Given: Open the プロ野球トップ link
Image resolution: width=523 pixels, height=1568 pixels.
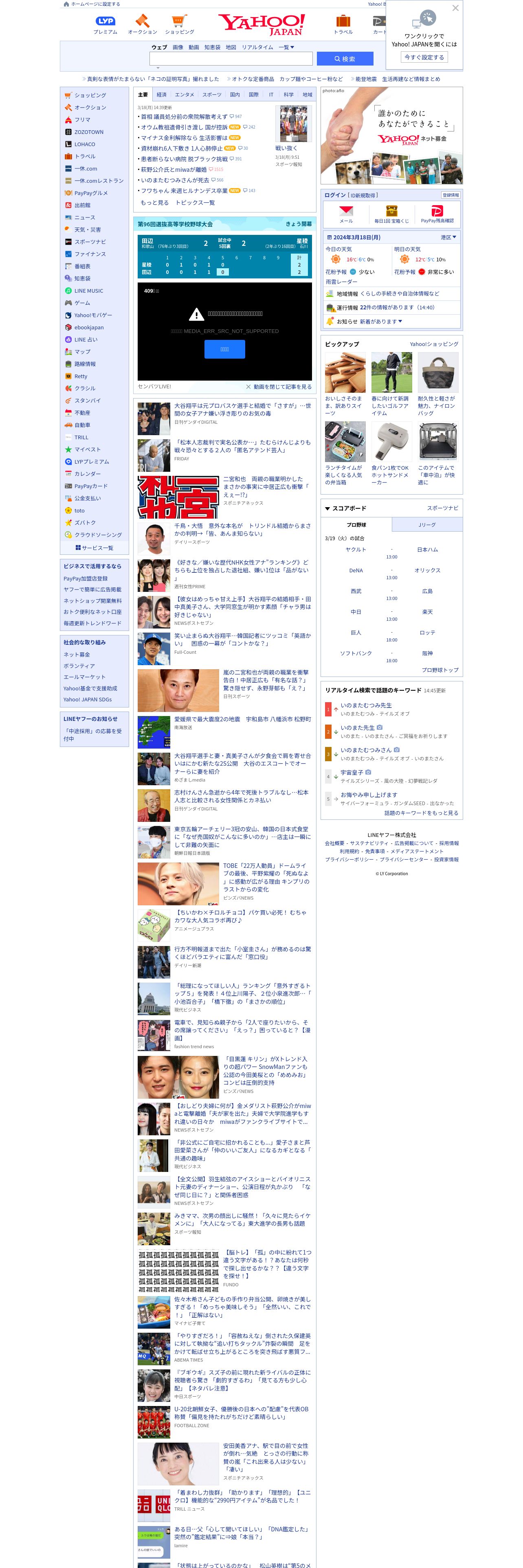Looking at the screenshot, I should pos(440,670).
